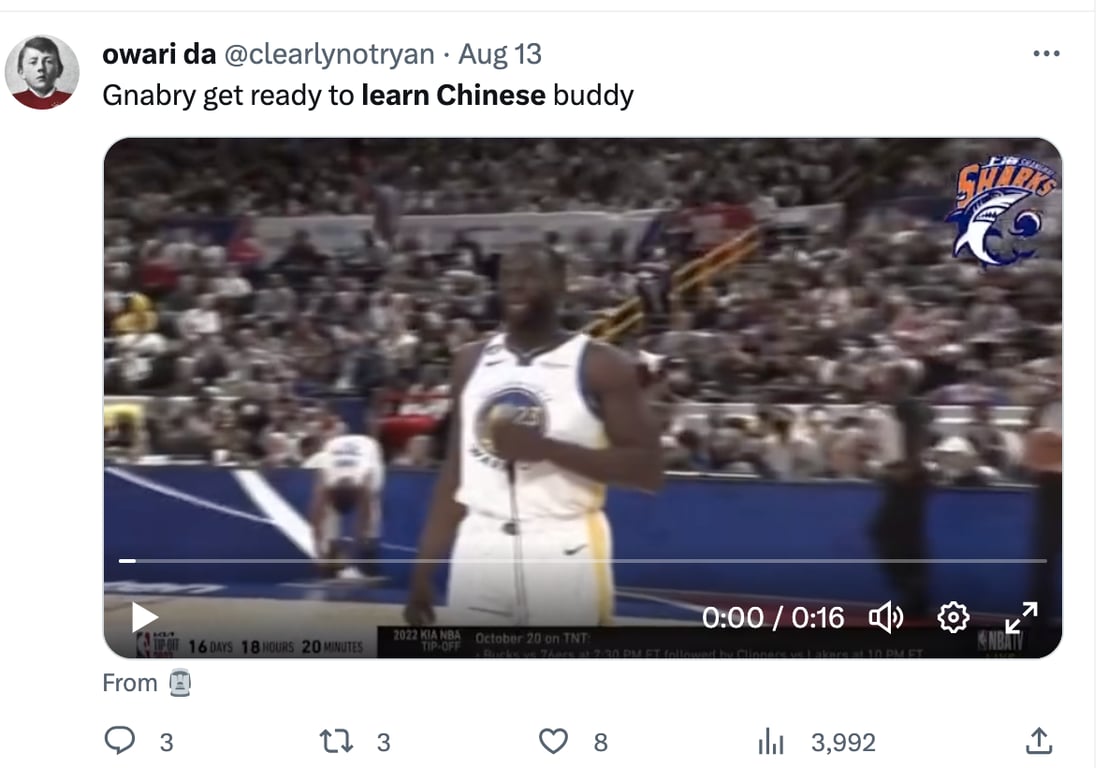Screen dimensions: 1108x768
Task: Mute the video with the speaker icon
Action: click(x=885, y=618)
